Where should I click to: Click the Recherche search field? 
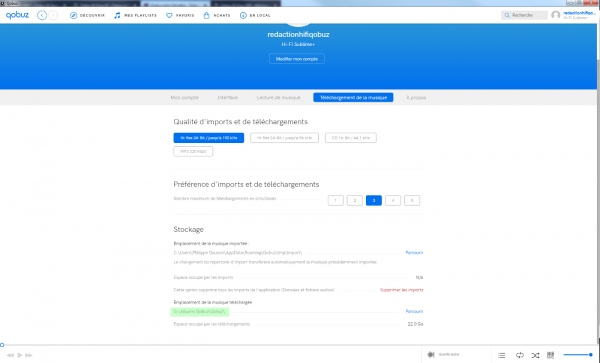click(x=524, y=15)
